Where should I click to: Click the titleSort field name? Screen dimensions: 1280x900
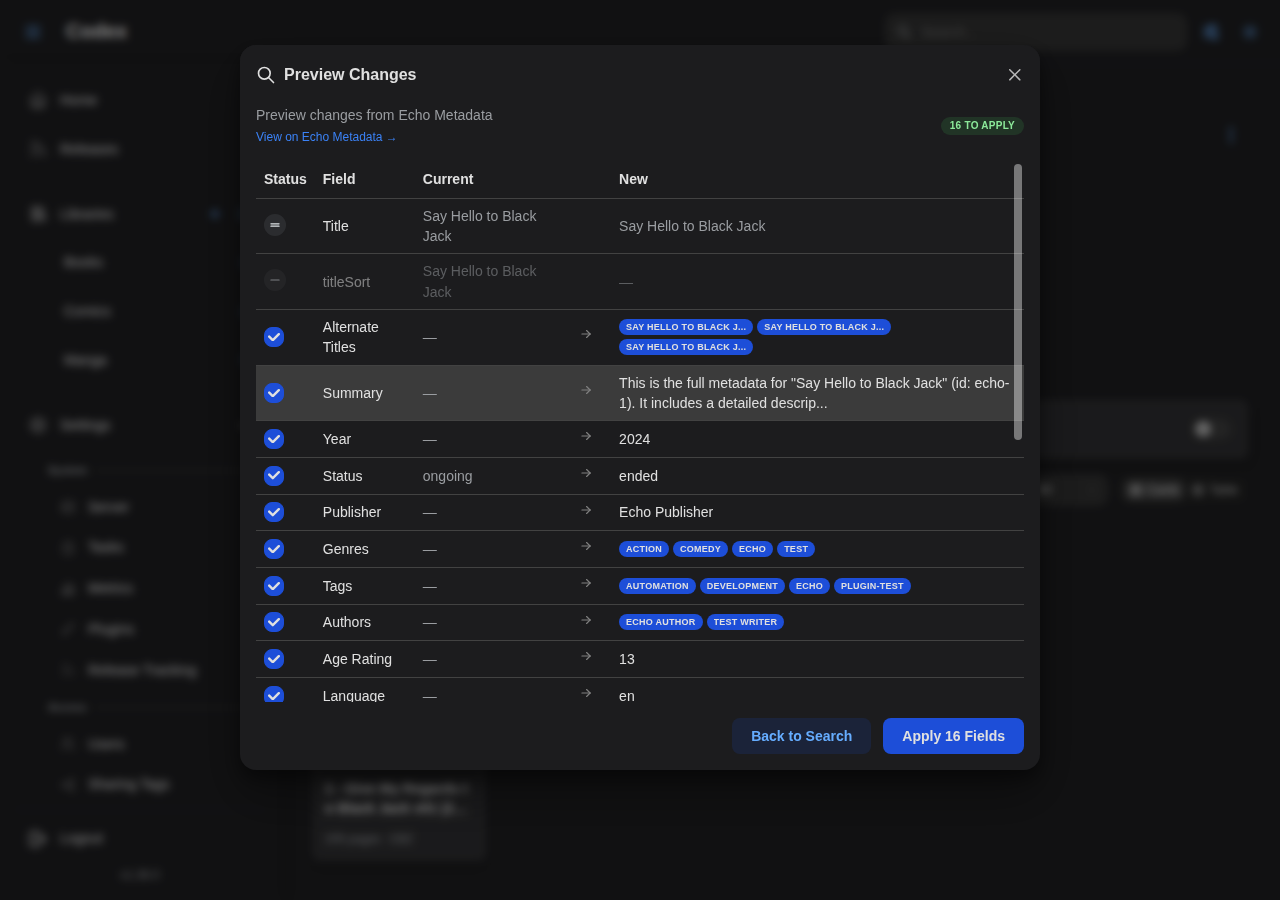[346, 282]
